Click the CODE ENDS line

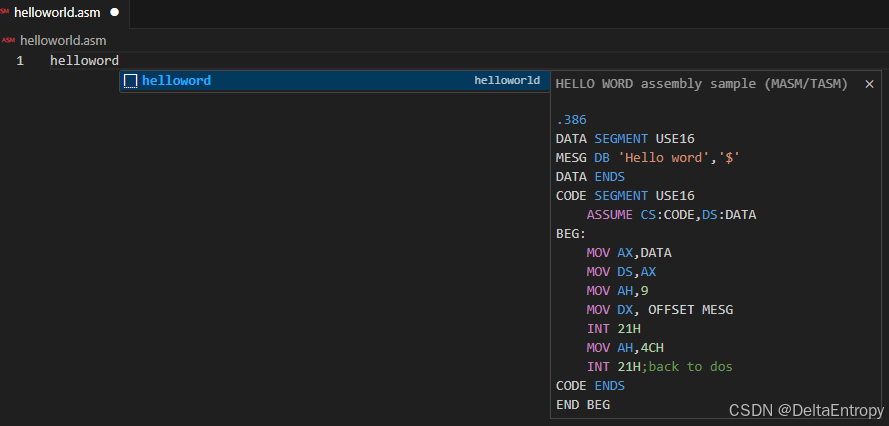[x=590, y=386]
